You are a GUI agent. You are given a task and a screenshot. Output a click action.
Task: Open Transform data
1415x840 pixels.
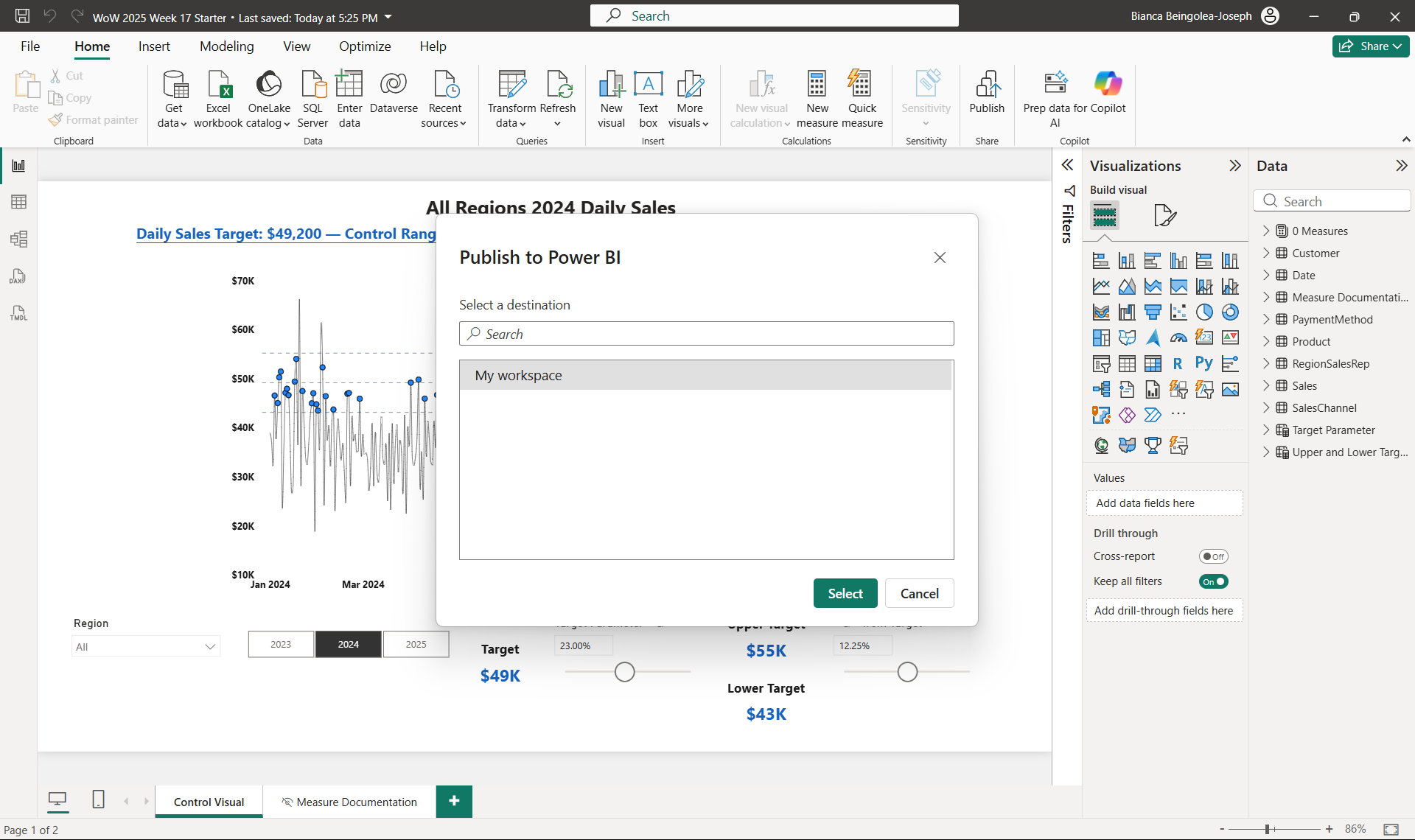click(x=511, y=99)
